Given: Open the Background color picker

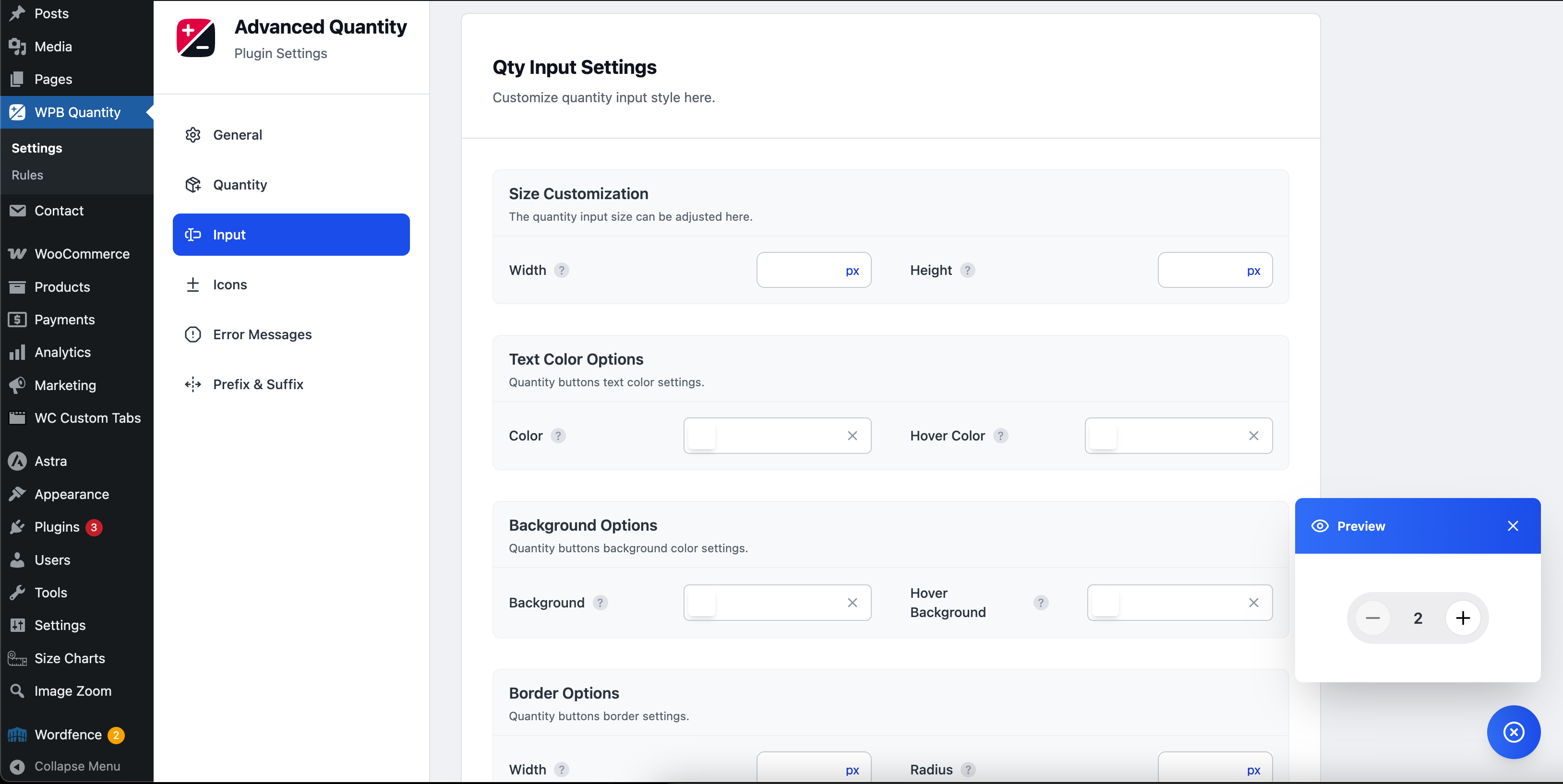Looking at the screenshot, I should [x=700, y=602].
